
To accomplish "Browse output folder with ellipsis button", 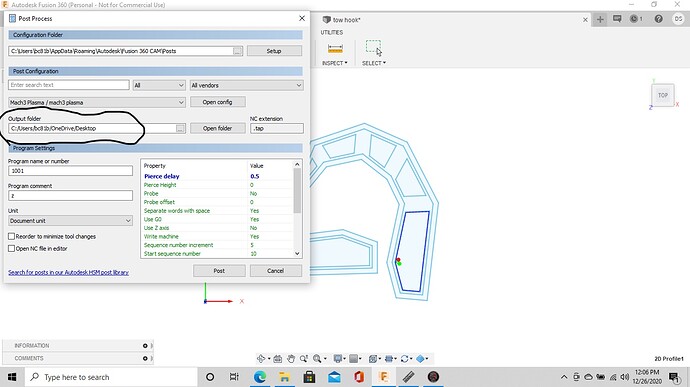I will point(180,129).
